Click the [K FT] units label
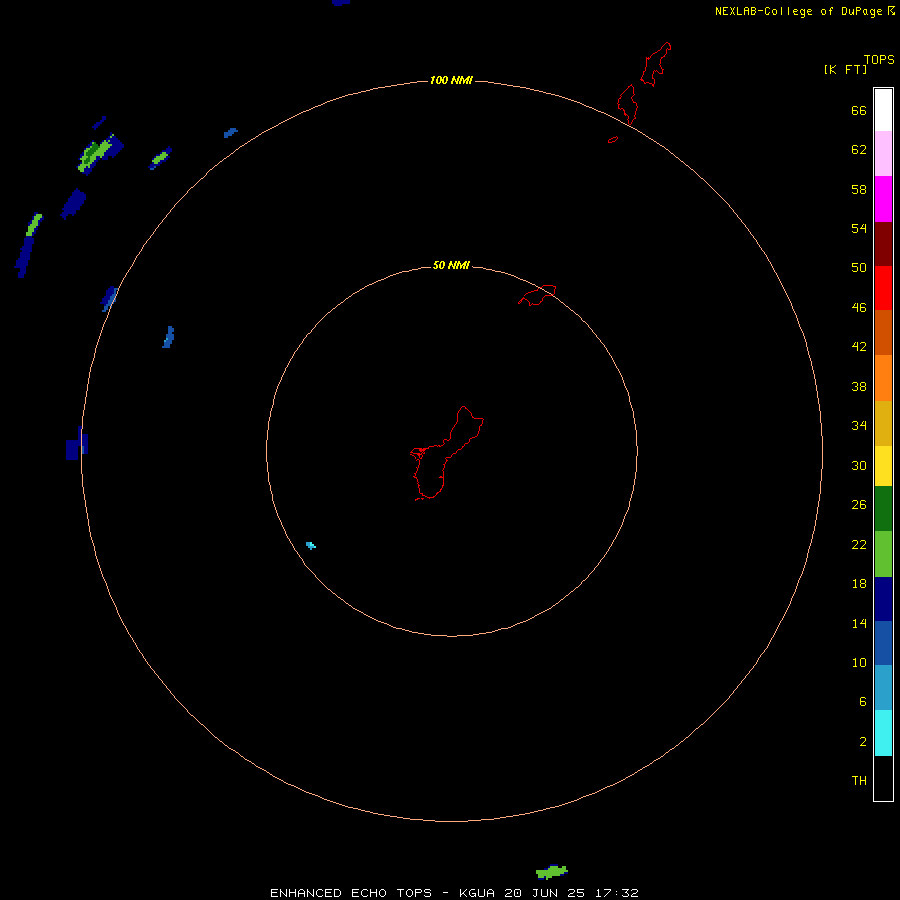900x900 pixels. (x=845, y=69)
